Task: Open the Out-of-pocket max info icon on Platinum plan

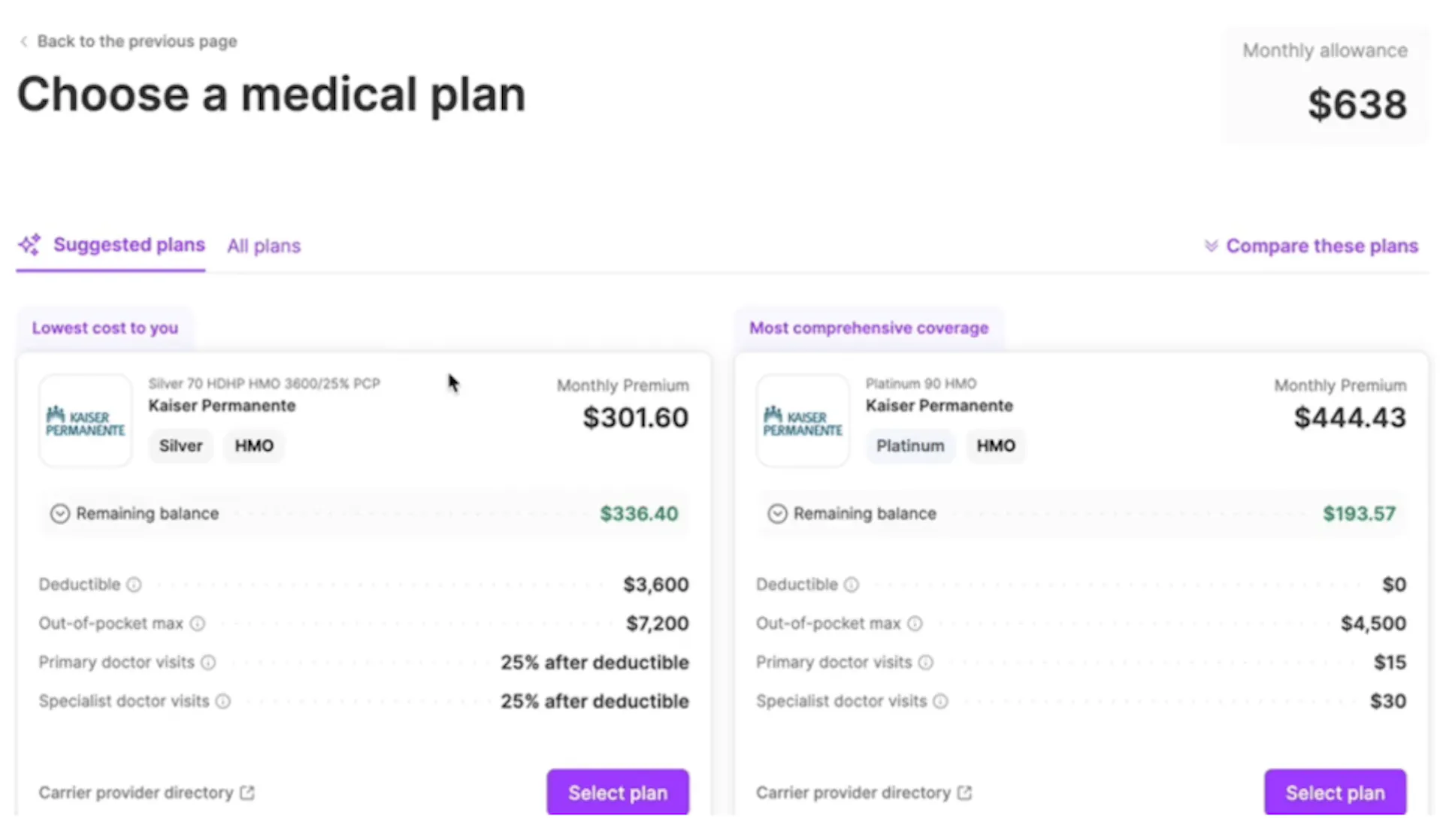Action: click(915, 624)
